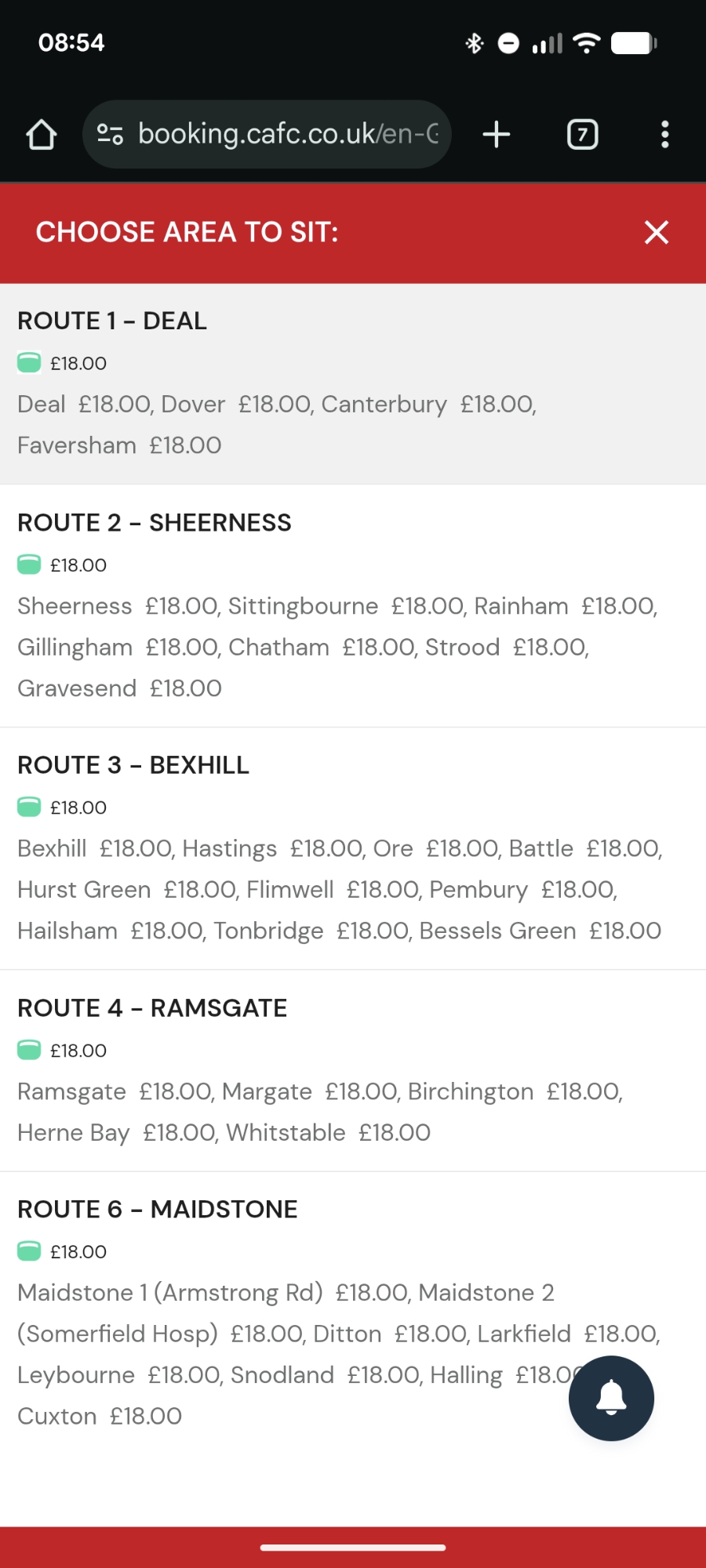This screenshot has width=706, height=1568.
Task: Tap the Wi-Fi status icon
Action: (x=586, y=43)
